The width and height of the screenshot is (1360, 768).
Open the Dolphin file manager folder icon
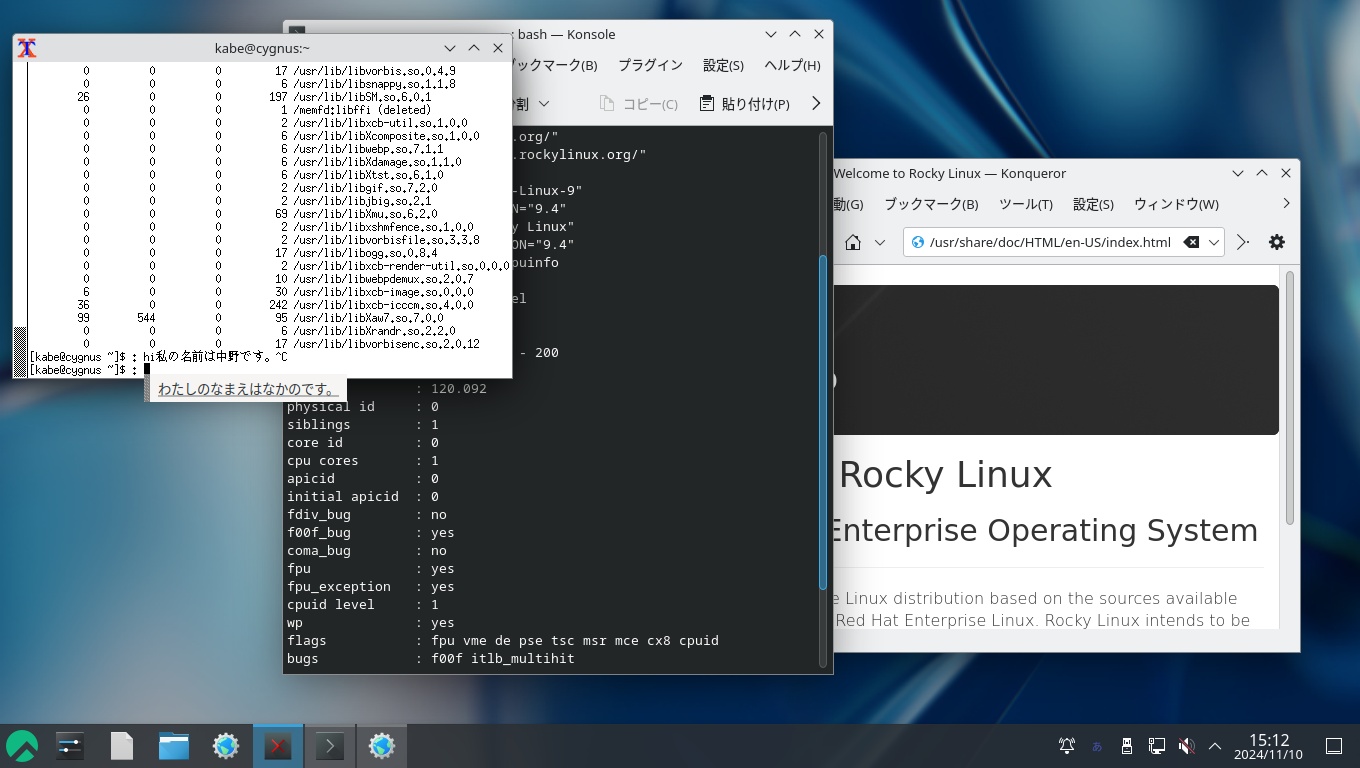coord(174,746)
